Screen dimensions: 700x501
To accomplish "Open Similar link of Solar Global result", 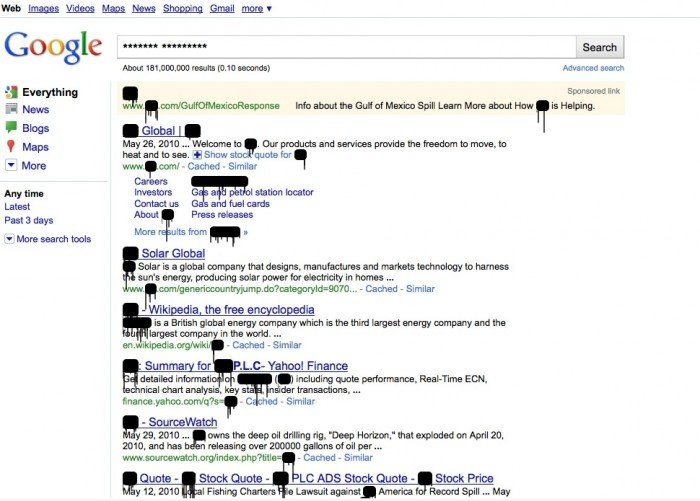I will click(x=420, y=289).
